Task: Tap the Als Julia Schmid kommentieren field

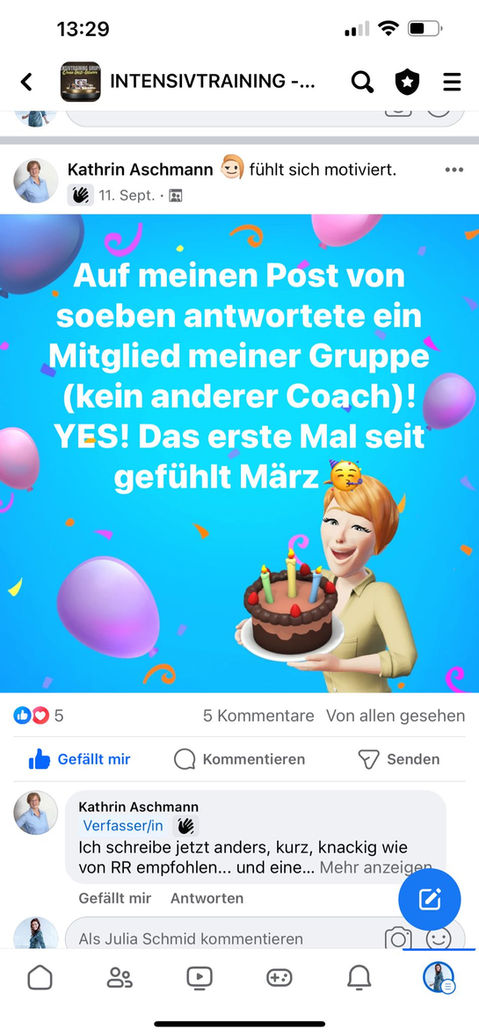Action: tap(225, 938)
